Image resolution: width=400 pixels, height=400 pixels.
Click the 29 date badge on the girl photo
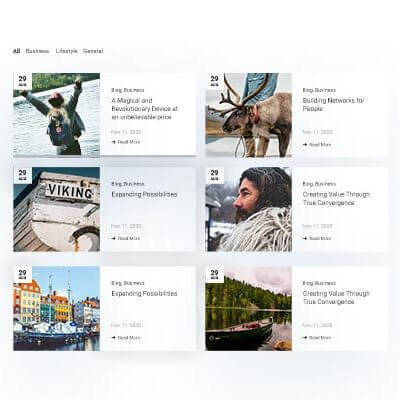click(x=22, y=81)
